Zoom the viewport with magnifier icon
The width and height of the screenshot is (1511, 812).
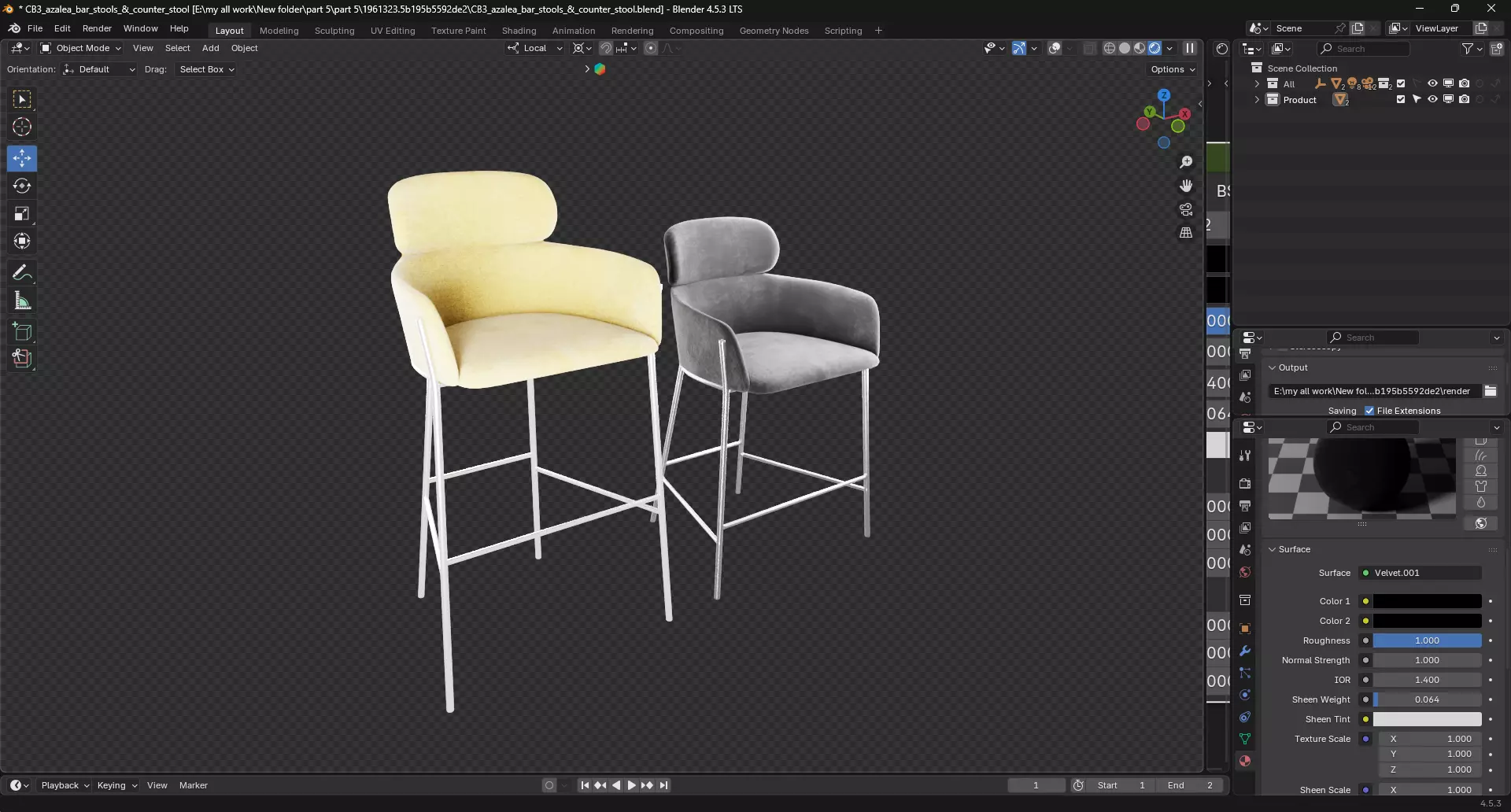(x=1186, y=162)
